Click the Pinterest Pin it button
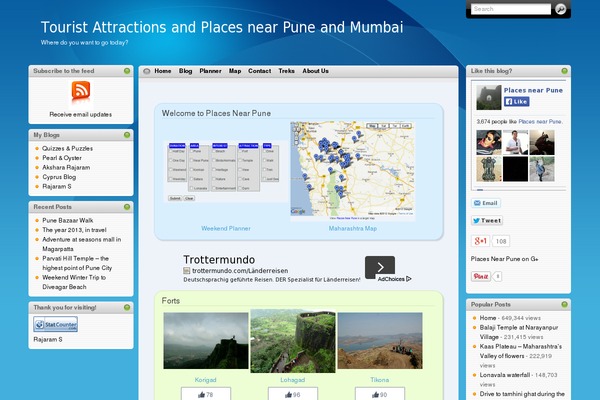600x400 pixels. tap(481, 276)
